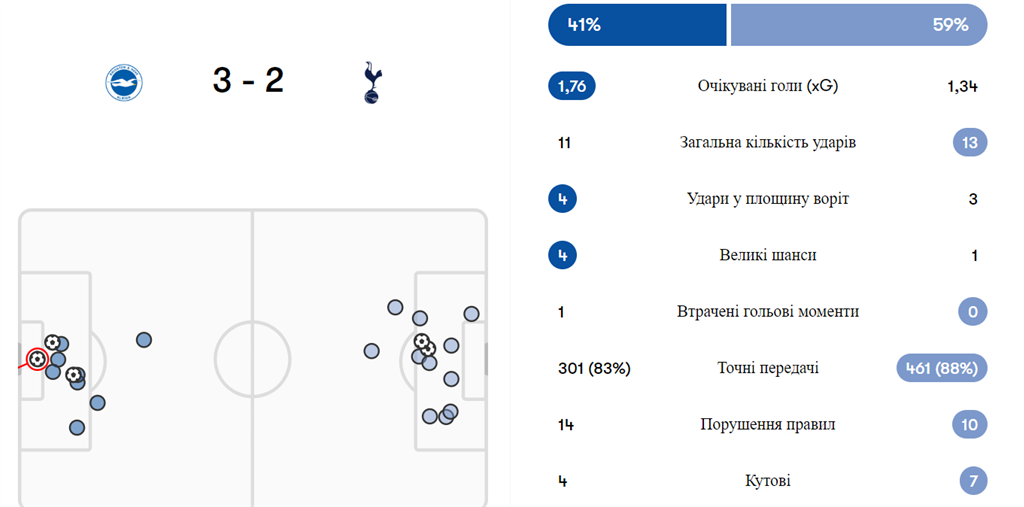Click the shot dot nearest the right touchline top
Screen dimensions: 1024x507
[x=471, y=314]
